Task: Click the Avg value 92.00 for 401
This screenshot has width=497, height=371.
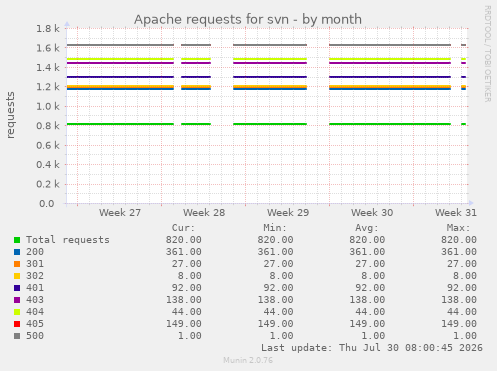Action: coord(370,288)
